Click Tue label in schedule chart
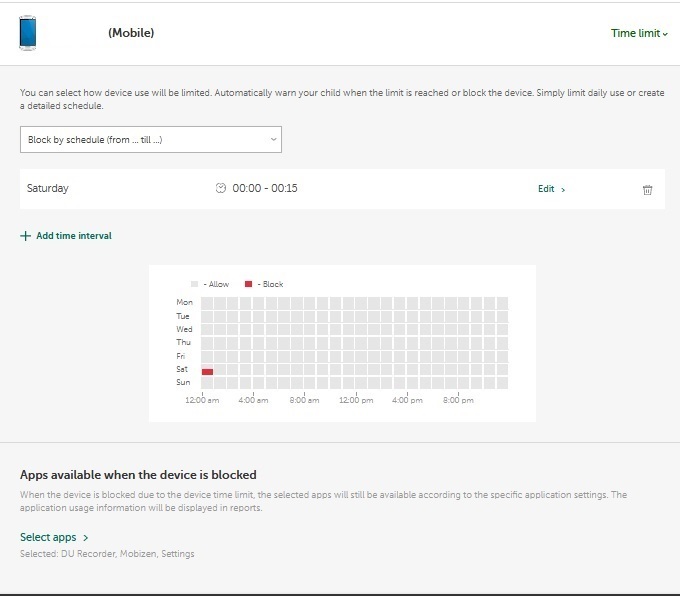Viewport: 680px width, 598px height. [183, 316]
